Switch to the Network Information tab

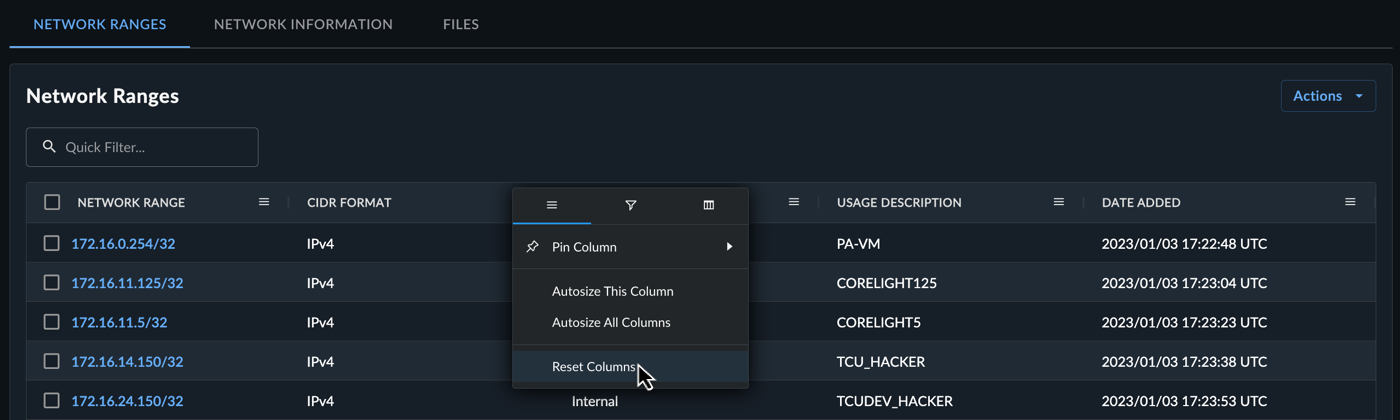(x=303, y=24)
